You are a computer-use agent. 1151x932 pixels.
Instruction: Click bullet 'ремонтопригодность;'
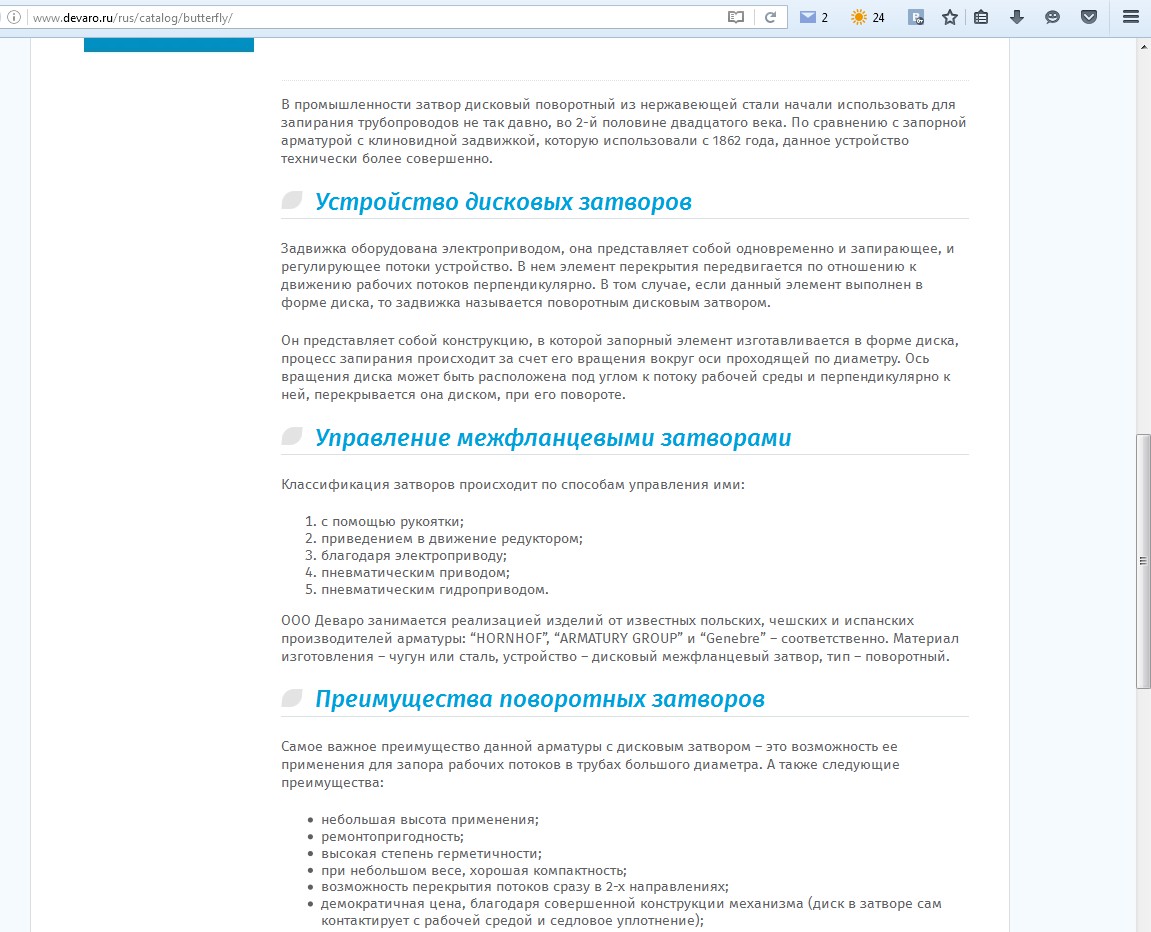pos(392,837)
